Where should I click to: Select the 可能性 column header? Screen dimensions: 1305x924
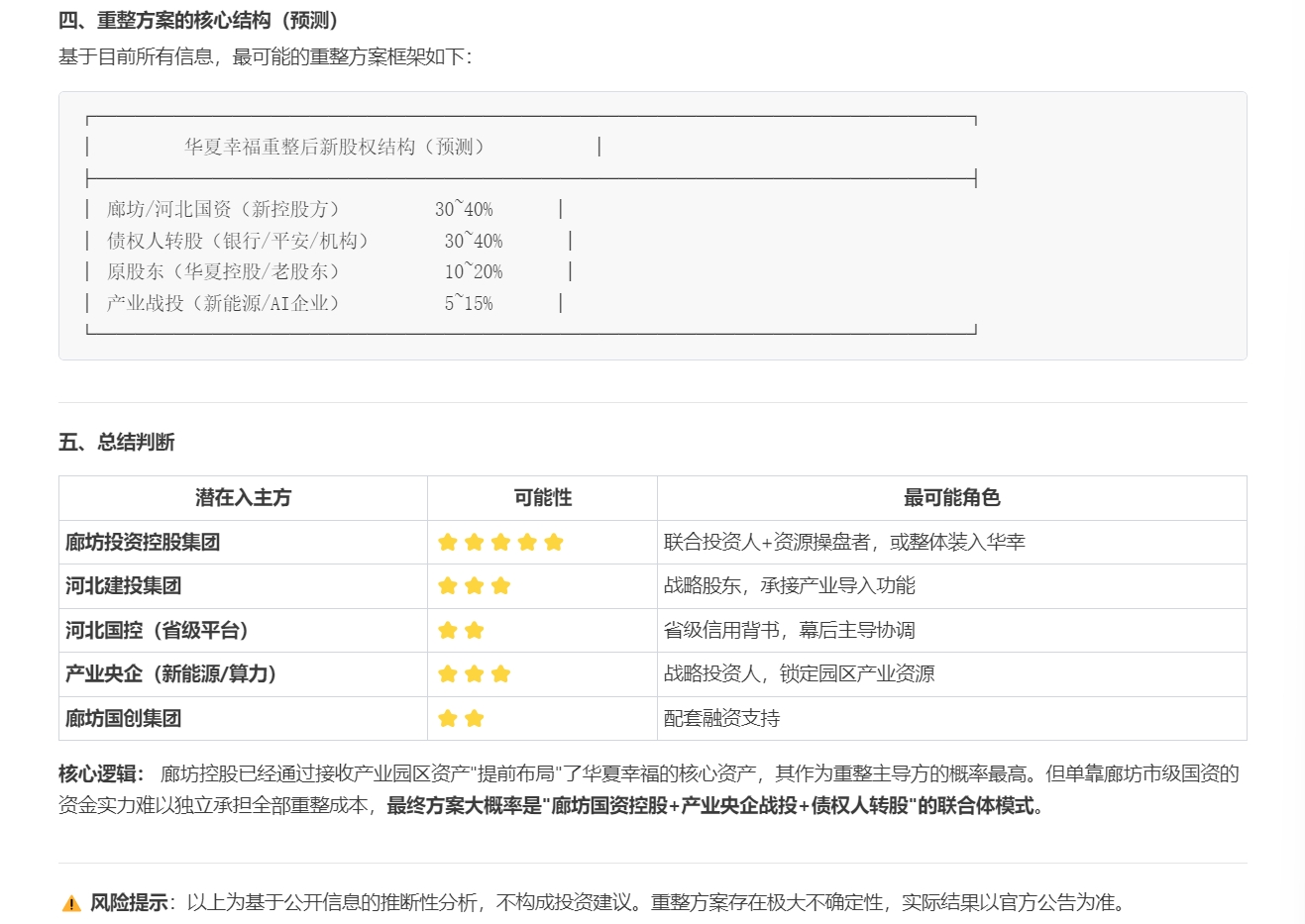pyautogui.click(x=542, y=498)
